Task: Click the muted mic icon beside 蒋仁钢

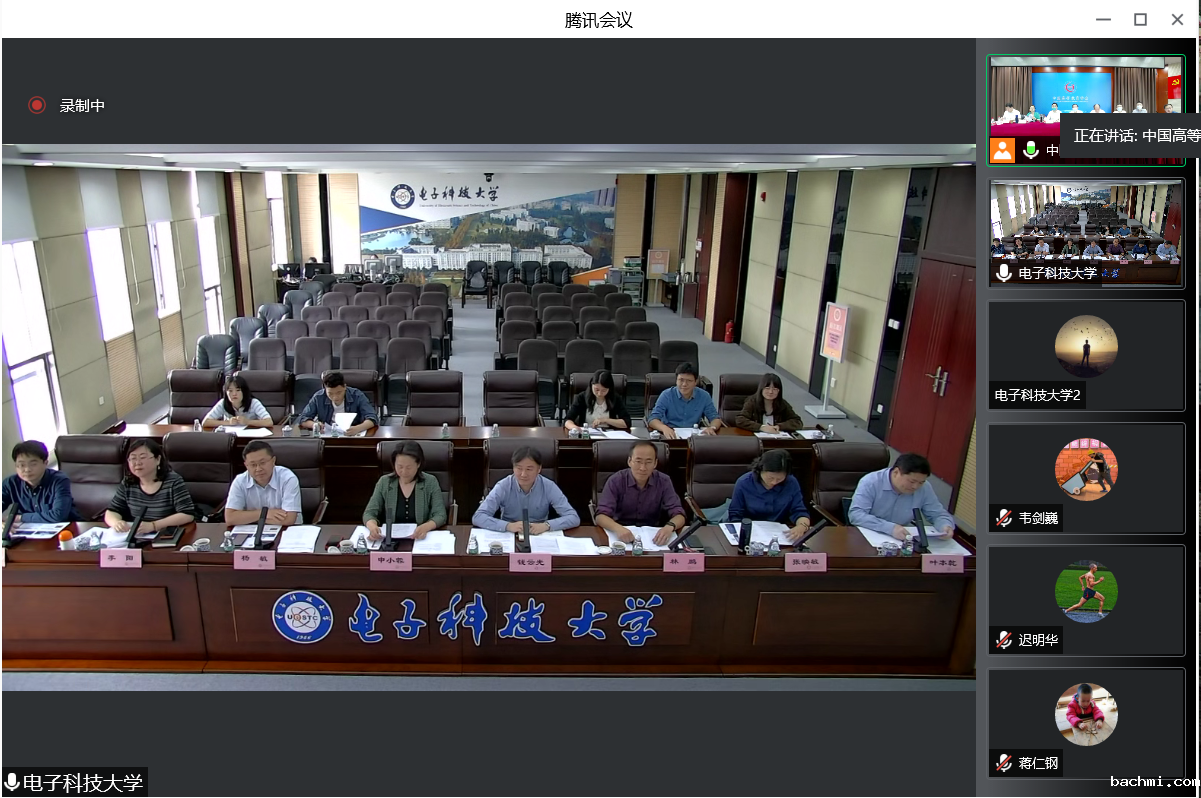Action: click(1004, 763)
